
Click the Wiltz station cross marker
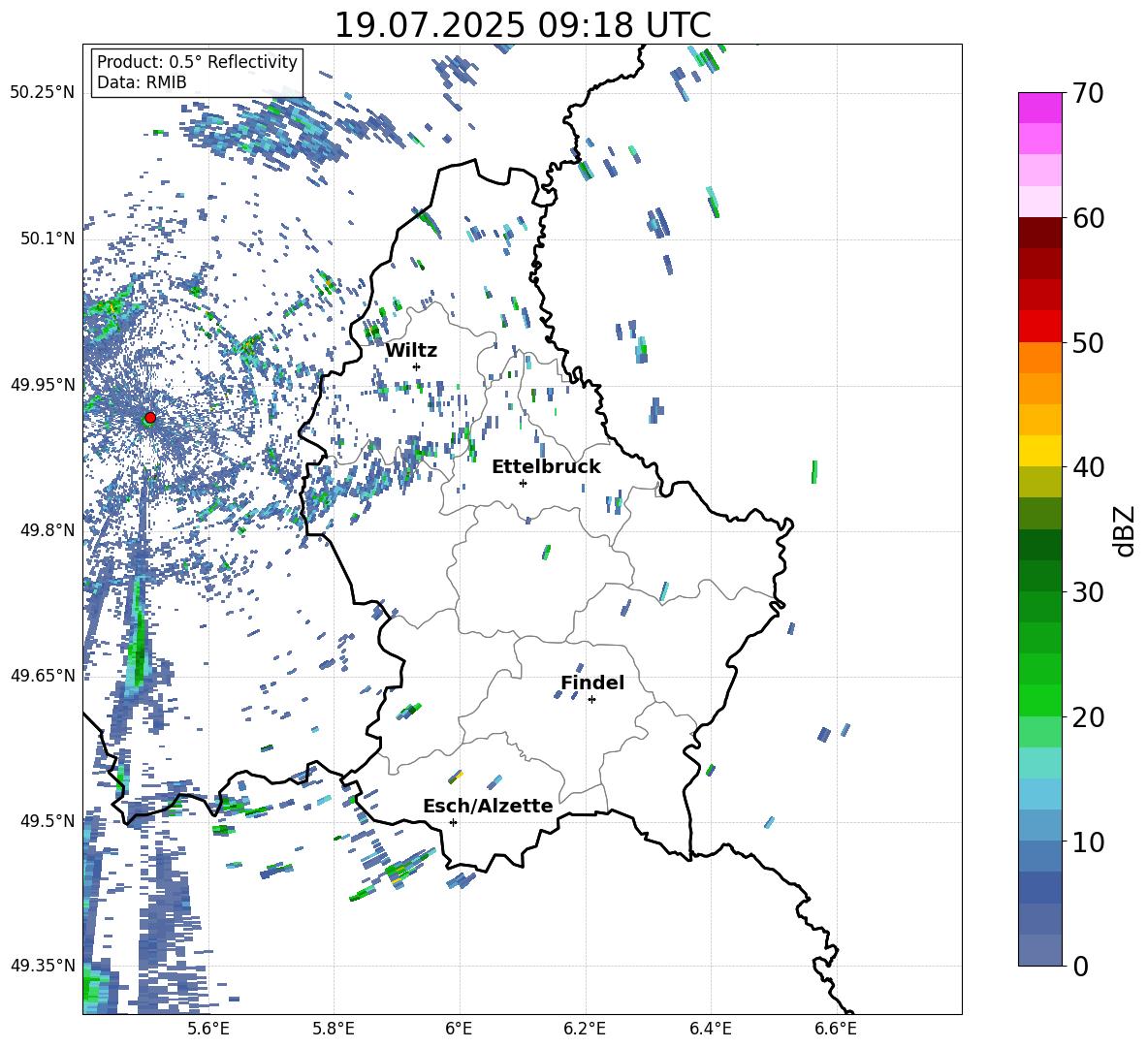pyautogui.click(x=417, y=366)
